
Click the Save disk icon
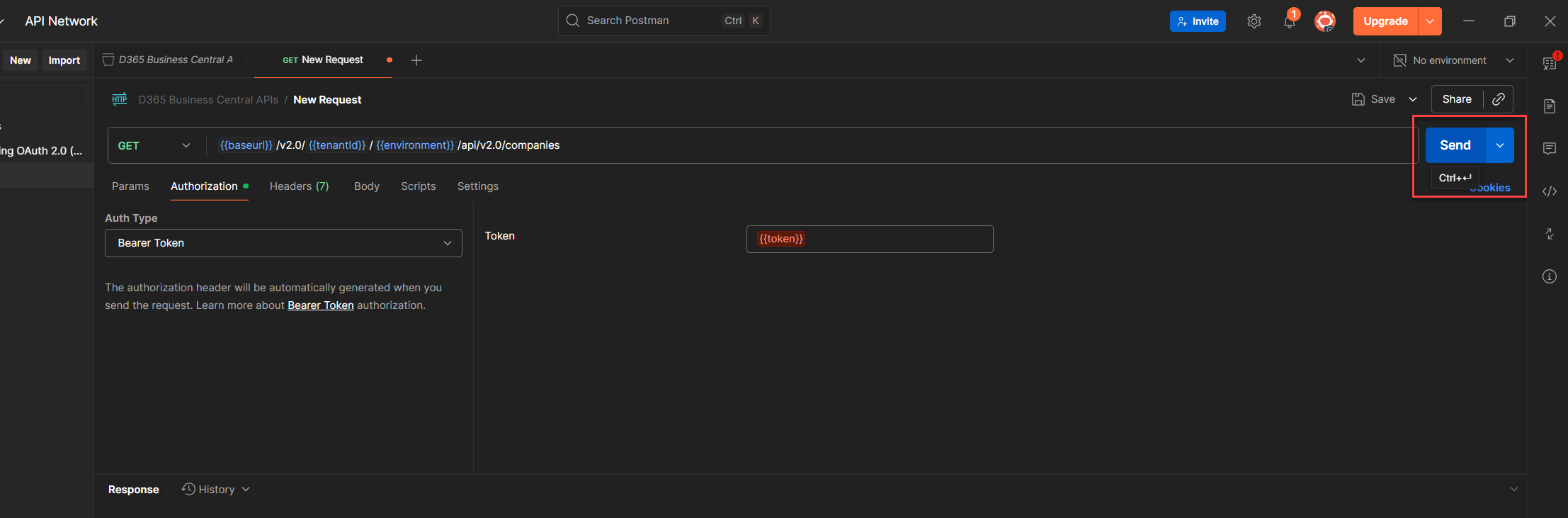(1358, 99)
